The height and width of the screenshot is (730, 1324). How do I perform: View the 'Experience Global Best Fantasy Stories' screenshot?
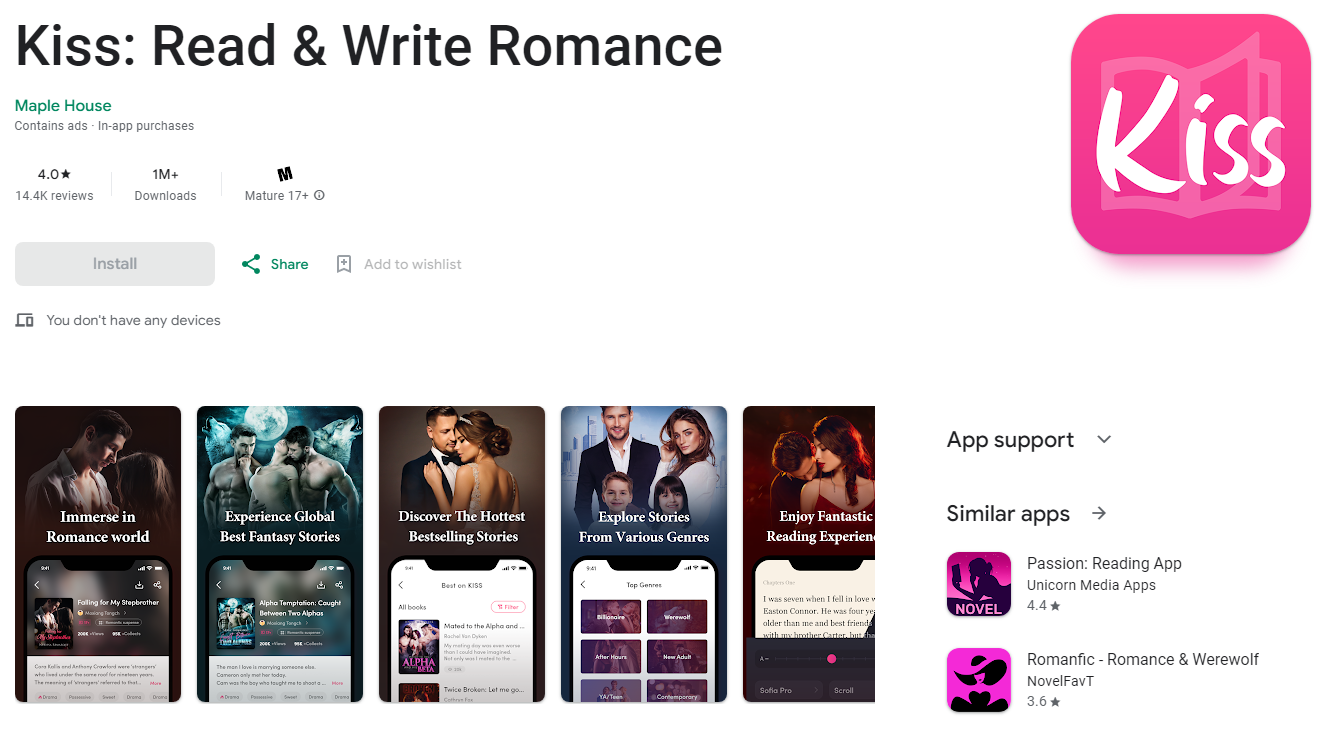click(280, 554)
